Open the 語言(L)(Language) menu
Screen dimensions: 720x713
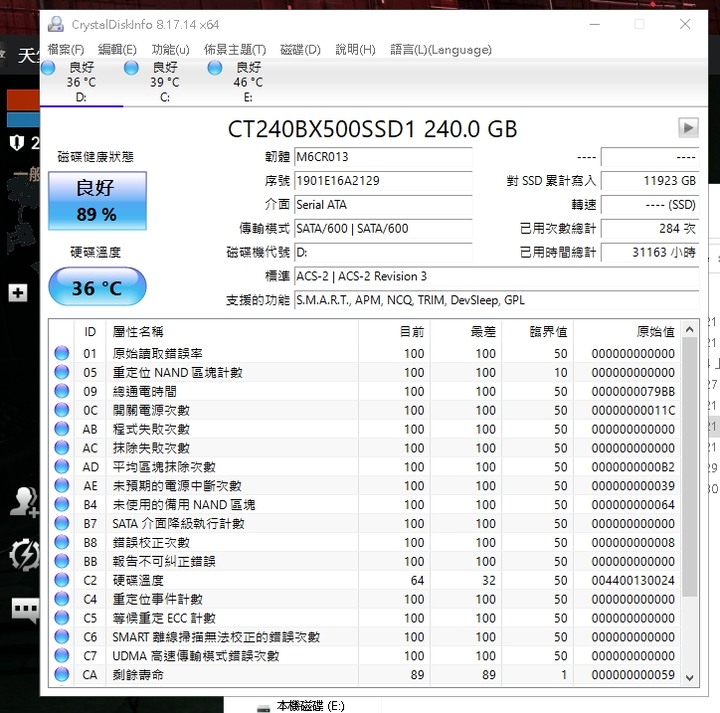[441, 50]
